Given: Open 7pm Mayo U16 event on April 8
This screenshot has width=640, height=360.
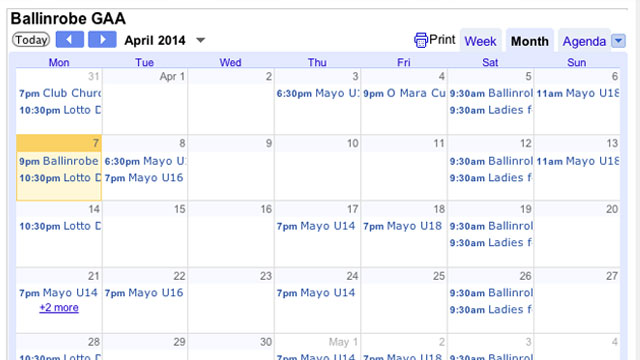Looking at the screenshot, I should click(x=144, y=178).
